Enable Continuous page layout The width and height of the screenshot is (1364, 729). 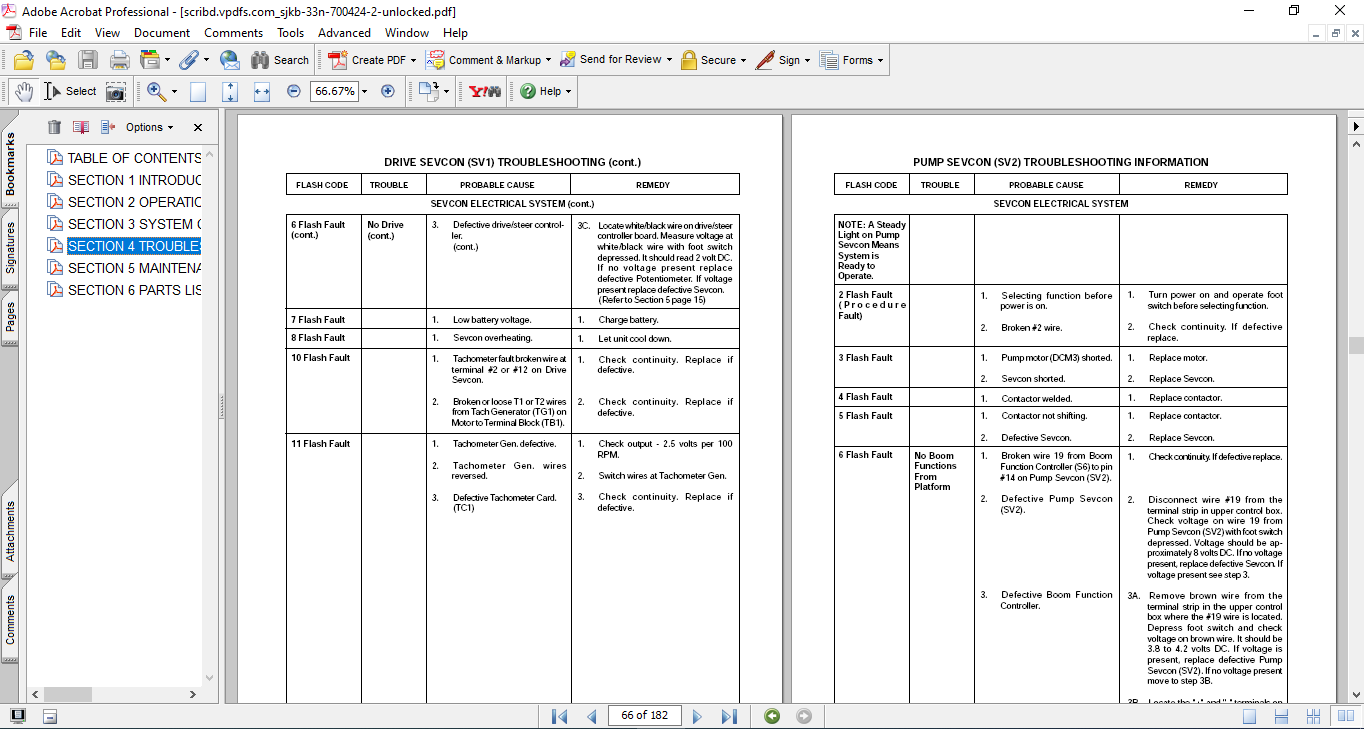click(x=1280, y=716)
